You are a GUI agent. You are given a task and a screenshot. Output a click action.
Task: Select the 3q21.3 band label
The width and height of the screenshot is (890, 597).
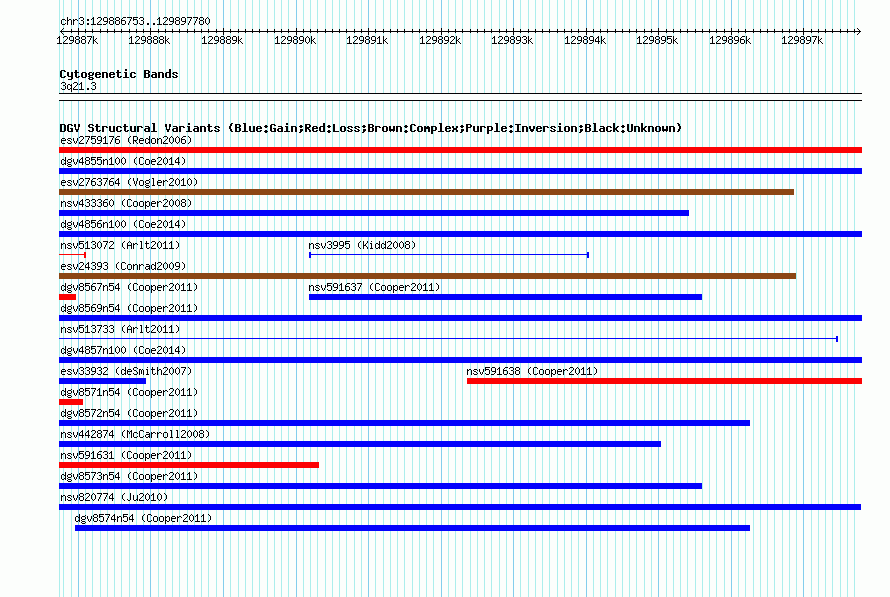(x=78, y=86)
